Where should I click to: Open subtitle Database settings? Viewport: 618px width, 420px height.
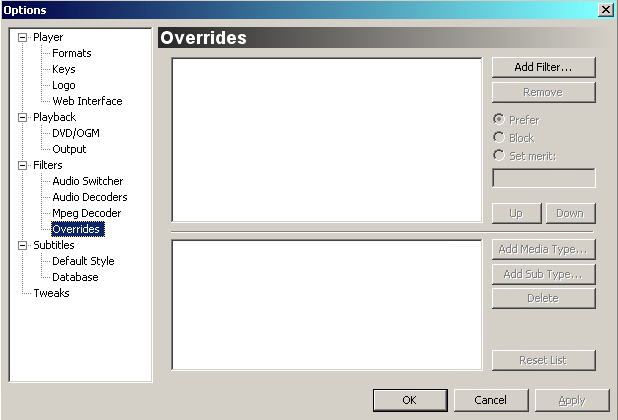click(x=75, y=277)
